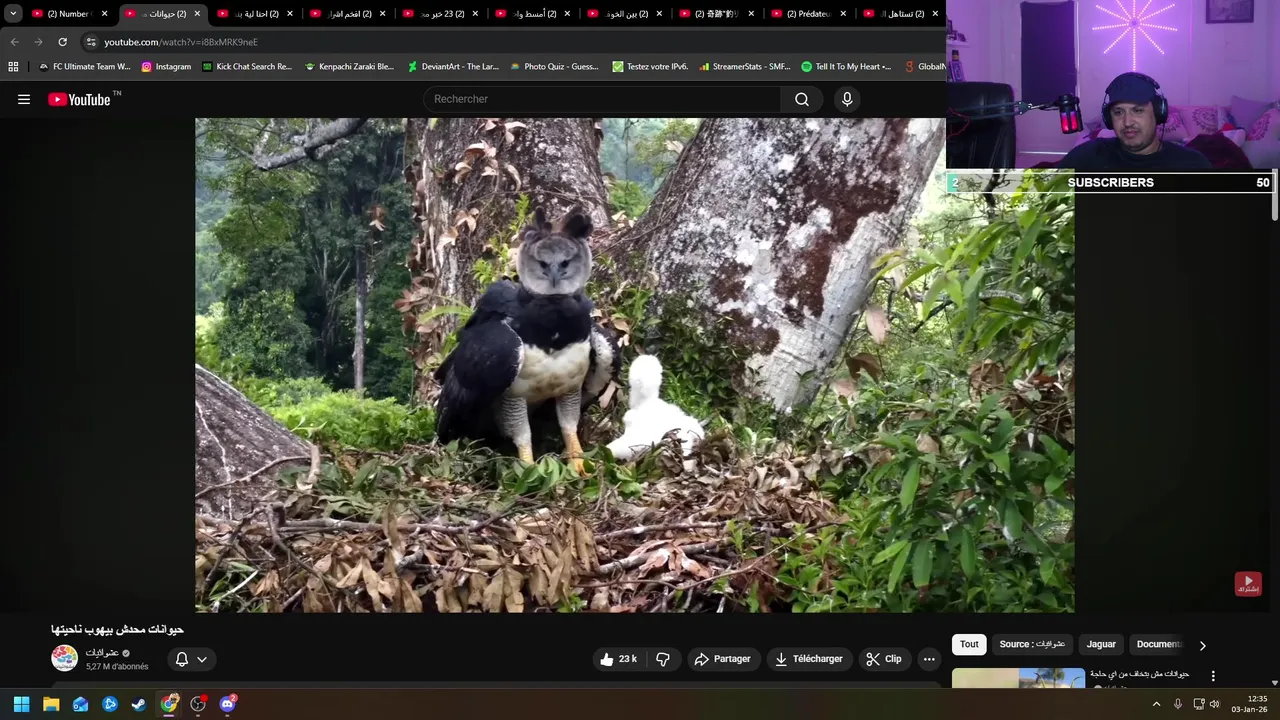Click the video title text
Image resolution: width=1280 pixels, height=720 pixels.
pos(117,630)
